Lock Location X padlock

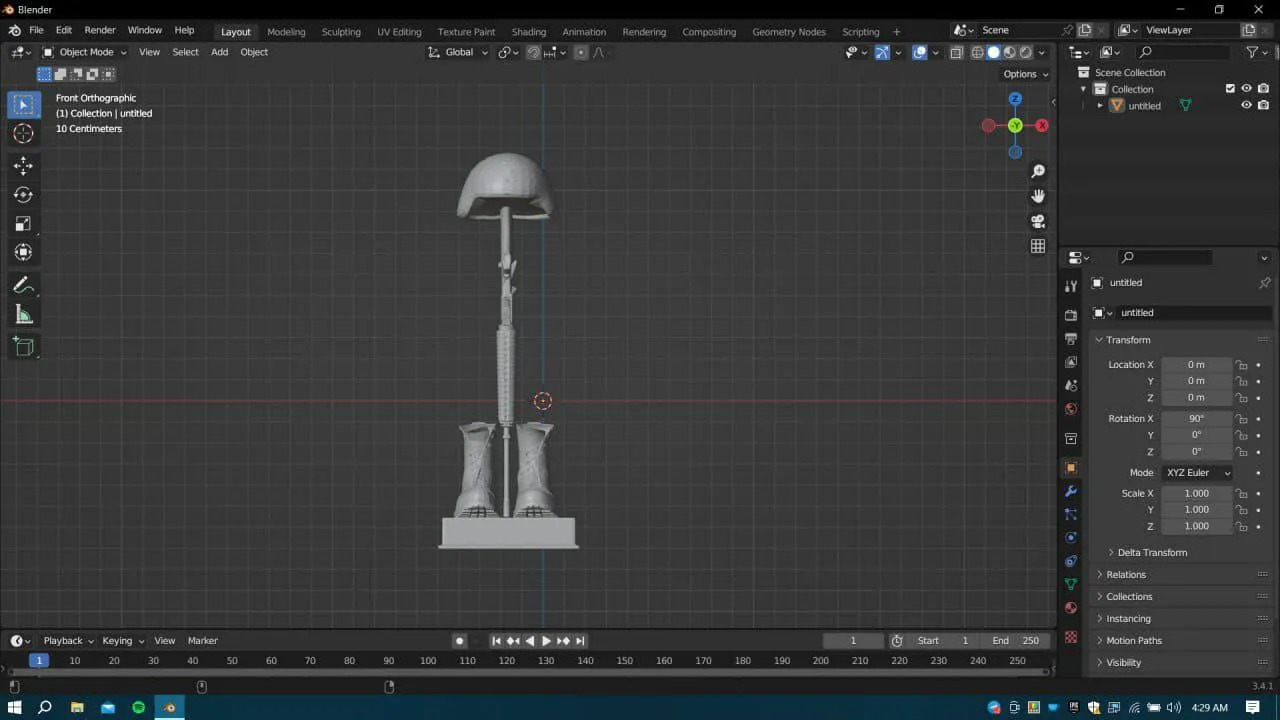(1241, 365)
